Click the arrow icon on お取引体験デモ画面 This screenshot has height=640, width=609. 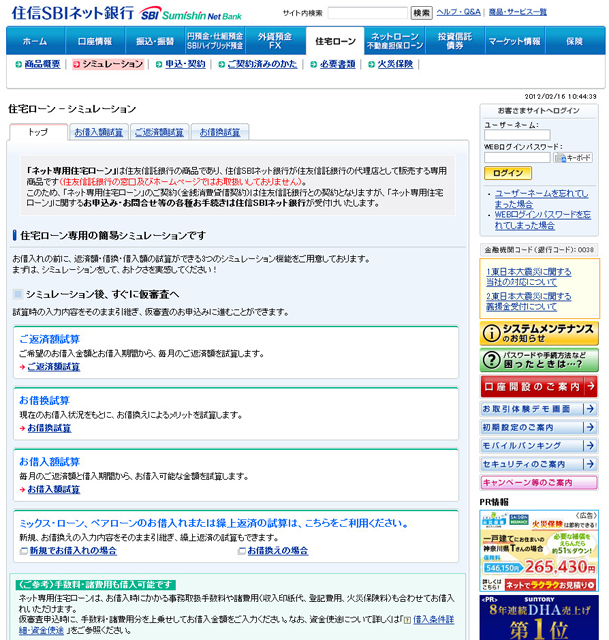coord(590,409)
